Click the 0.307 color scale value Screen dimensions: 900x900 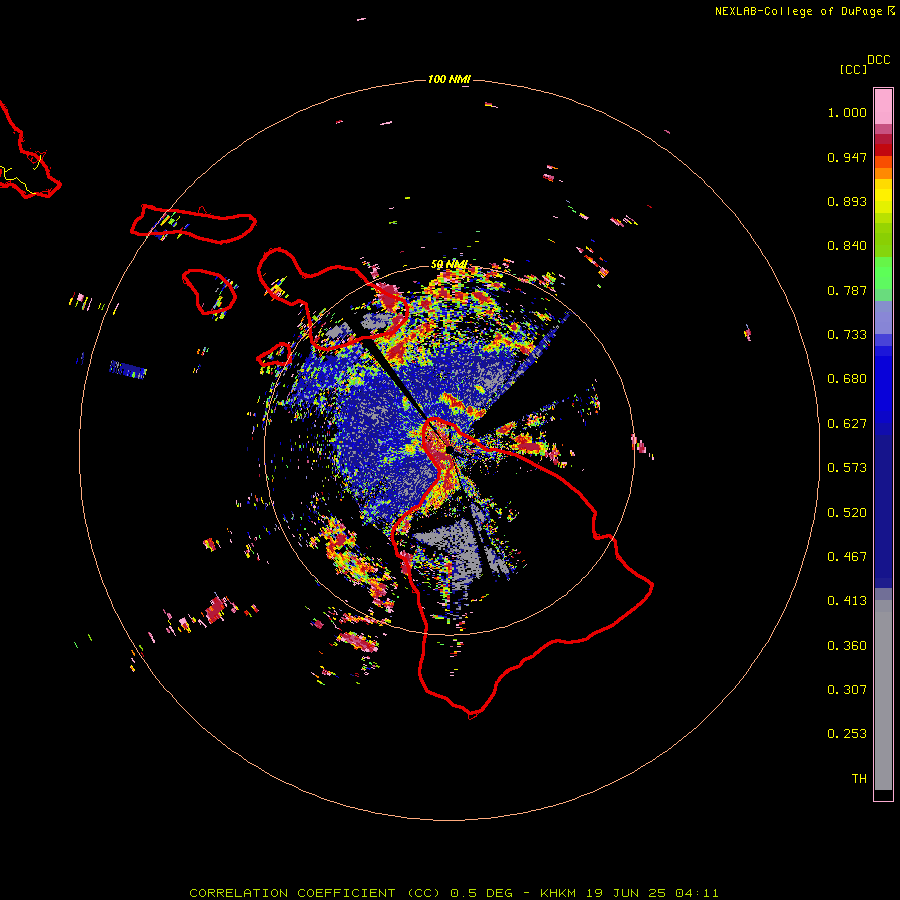847,690
